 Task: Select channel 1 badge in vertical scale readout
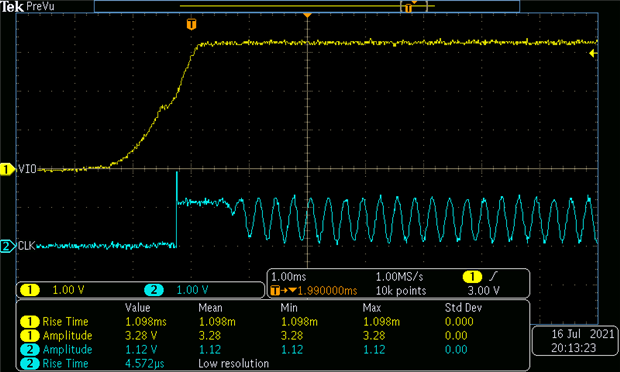tap(30, 290)
